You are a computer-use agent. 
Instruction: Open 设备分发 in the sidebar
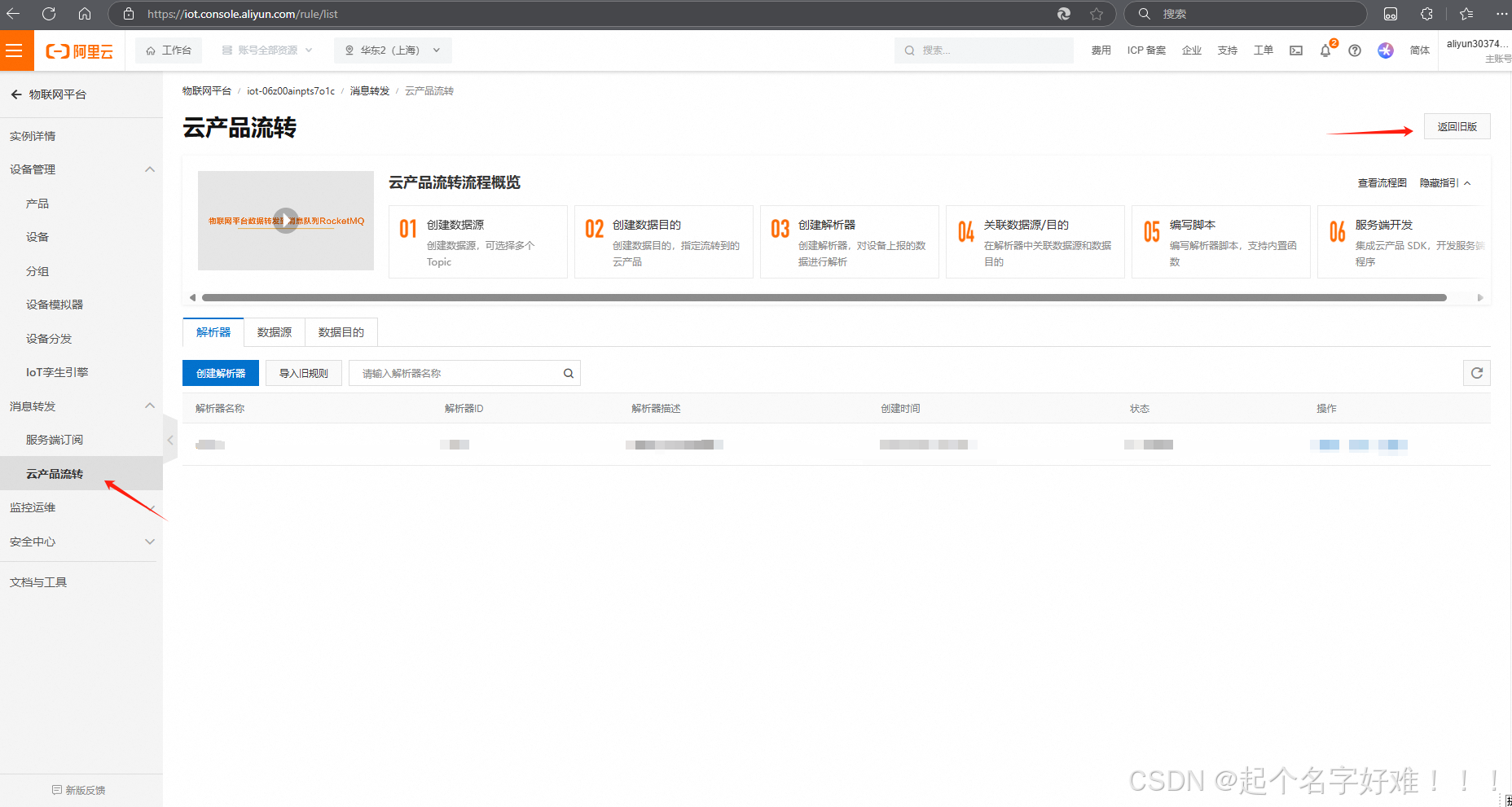pos(49,339)
